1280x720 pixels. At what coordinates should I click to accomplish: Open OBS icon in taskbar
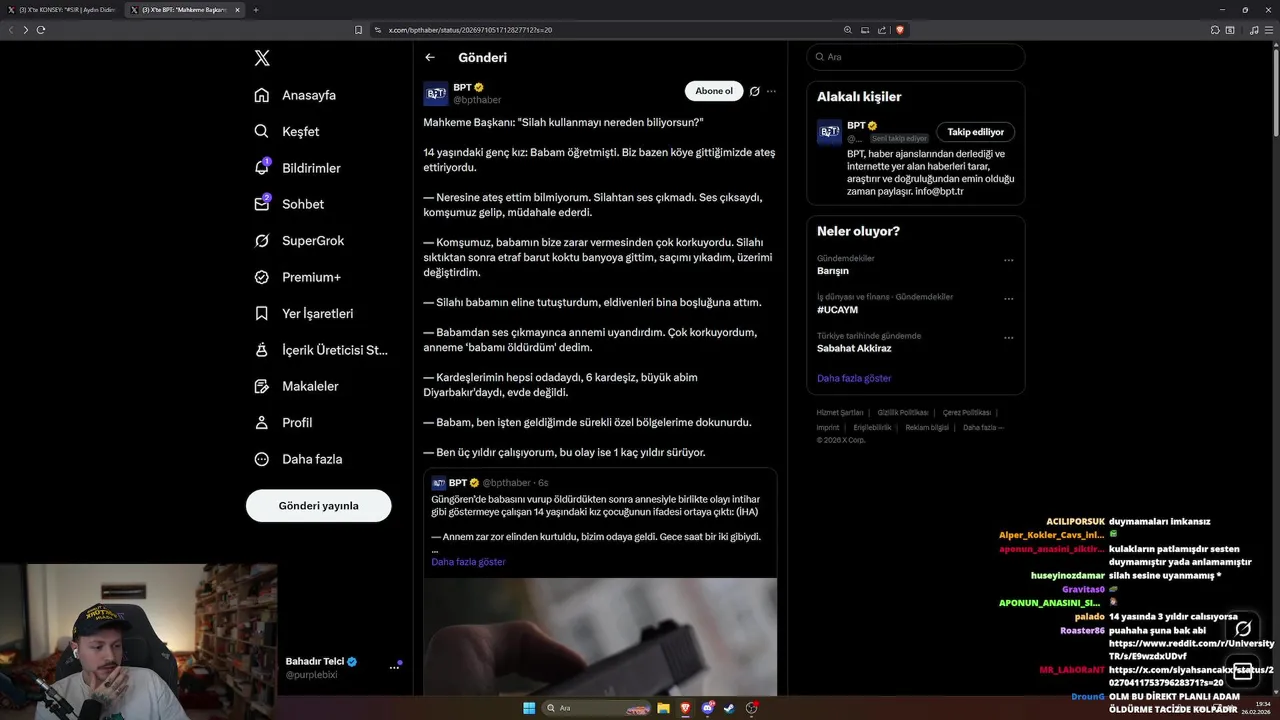pyautogui.click(x=751, y=708)
